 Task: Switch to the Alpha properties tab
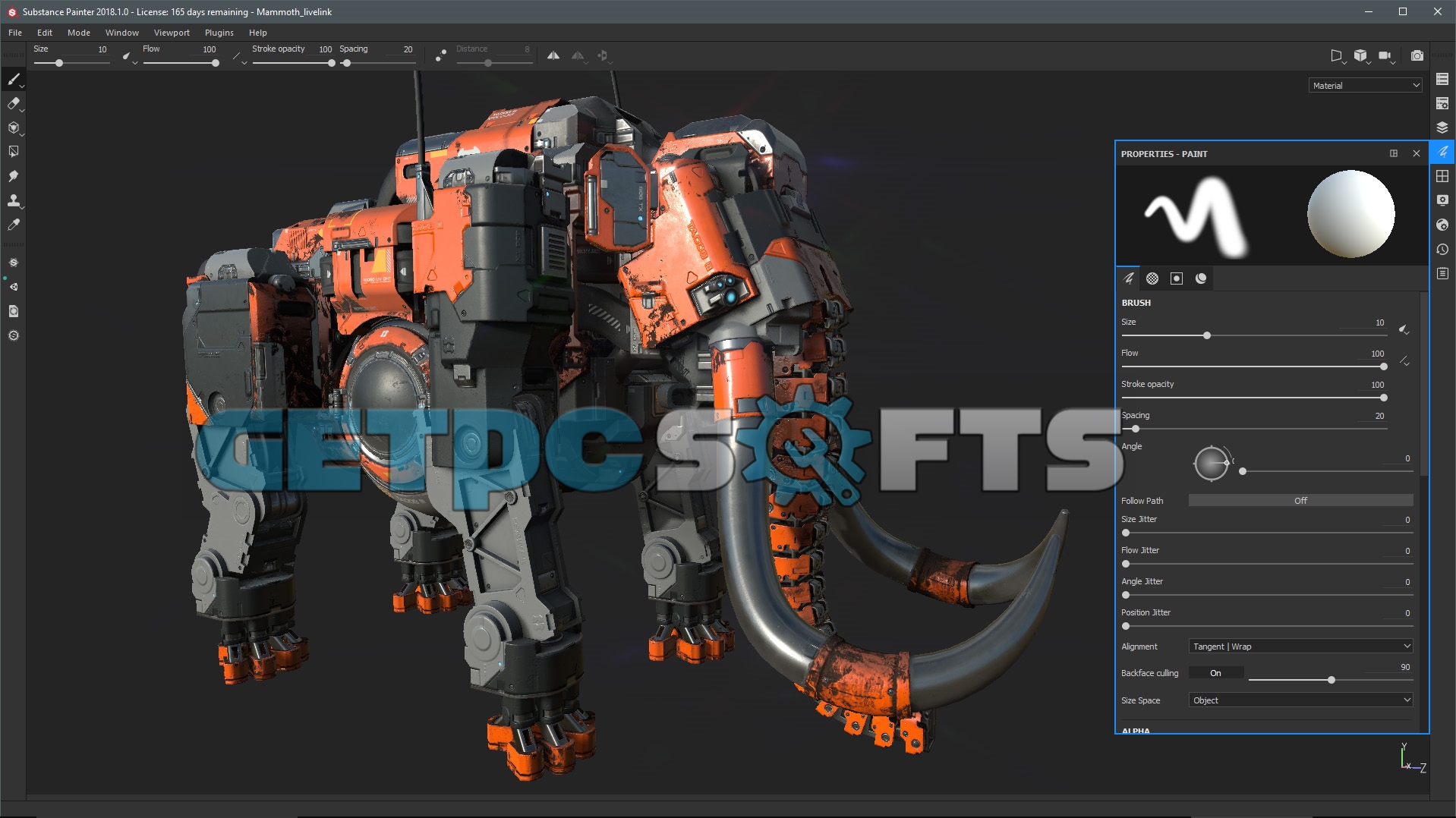tap(1152, 278)
